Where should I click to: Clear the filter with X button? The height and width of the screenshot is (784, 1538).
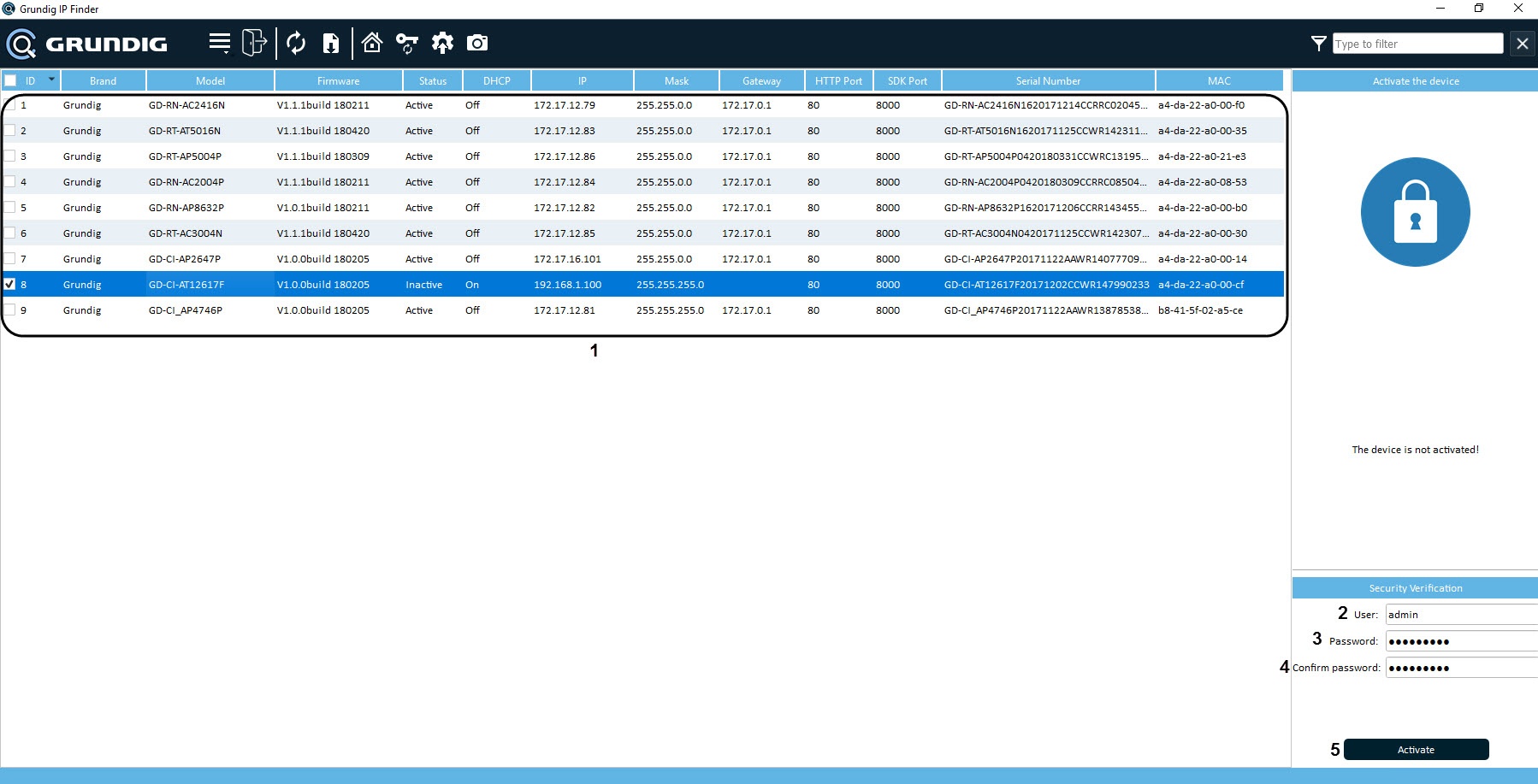tap(1522, 44)
